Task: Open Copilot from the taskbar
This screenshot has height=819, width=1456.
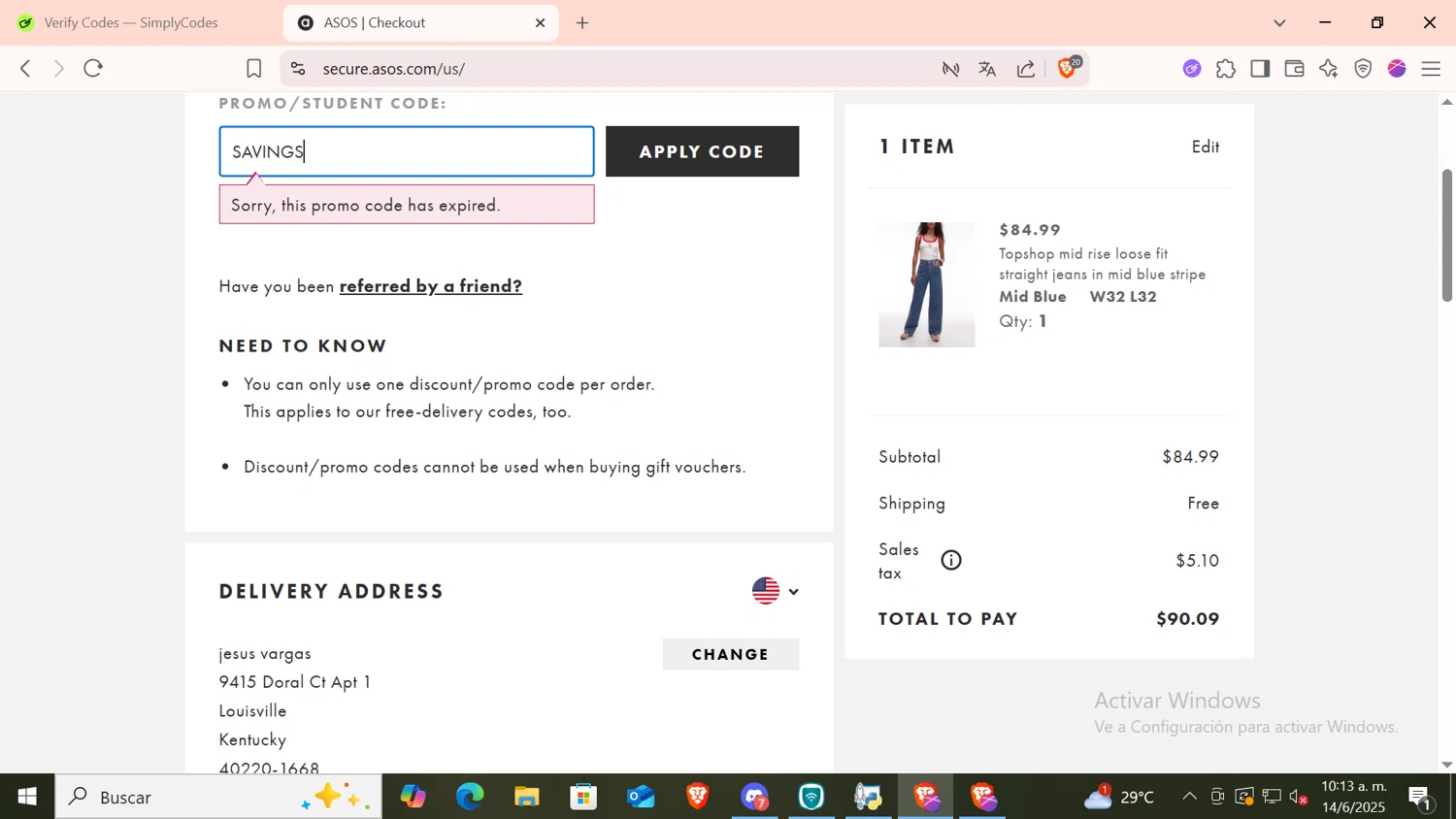Action: 413,797
